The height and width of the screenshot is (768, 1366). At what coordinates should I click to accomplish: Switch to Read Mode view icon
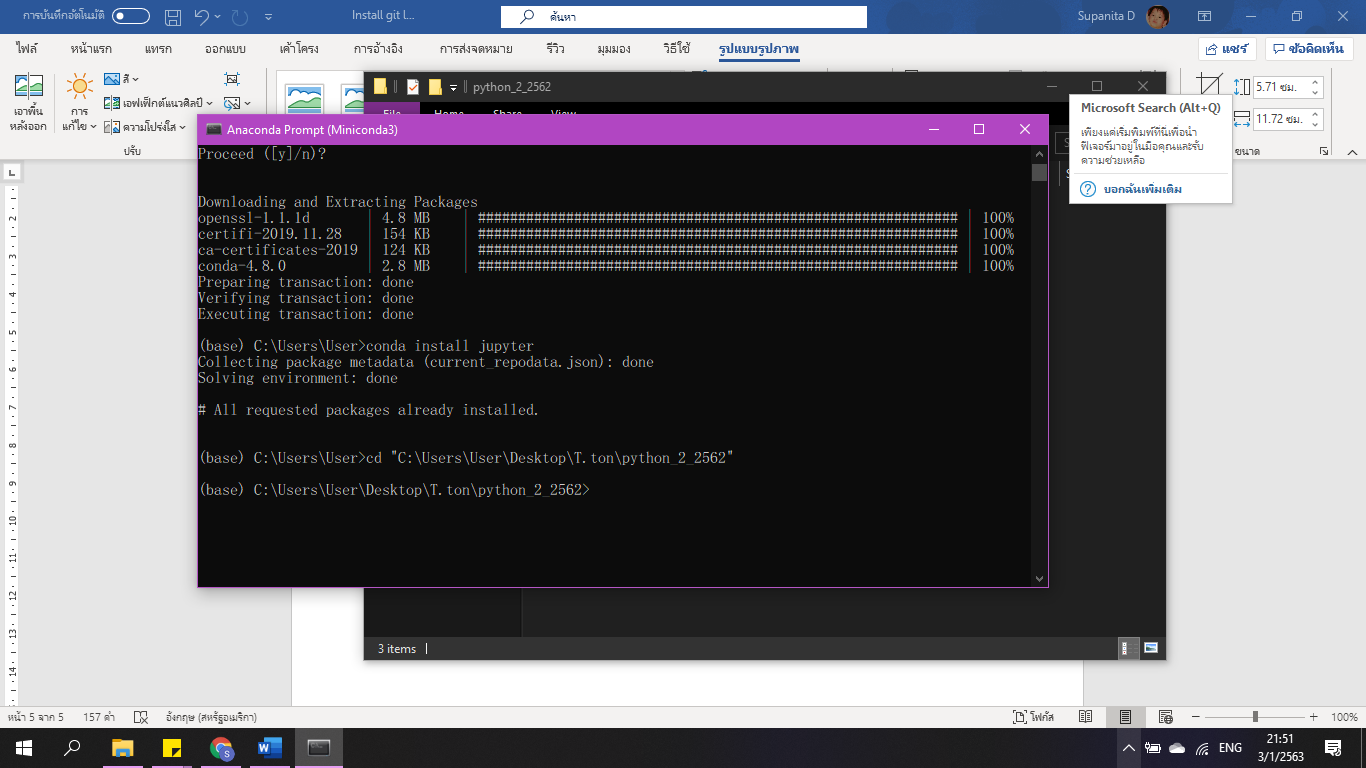[x=1086, y=717]
